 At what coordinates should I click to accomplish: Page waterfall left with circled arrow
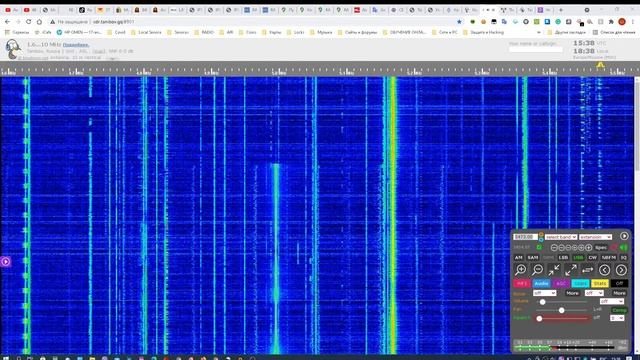click(x=604, y=270)
